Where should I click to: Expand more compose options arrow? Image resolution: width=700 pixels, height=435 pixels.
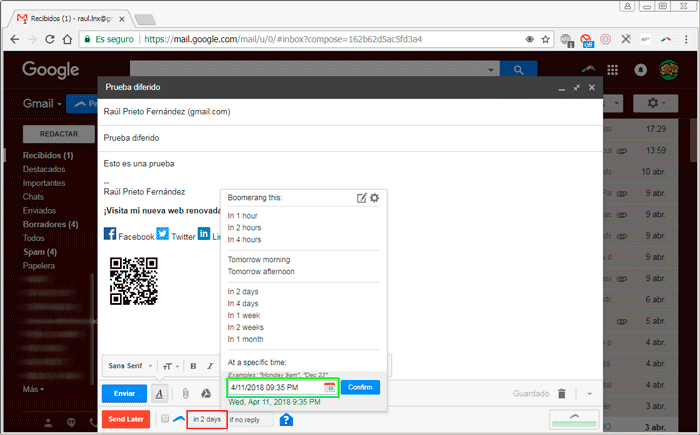coord(590,394)
